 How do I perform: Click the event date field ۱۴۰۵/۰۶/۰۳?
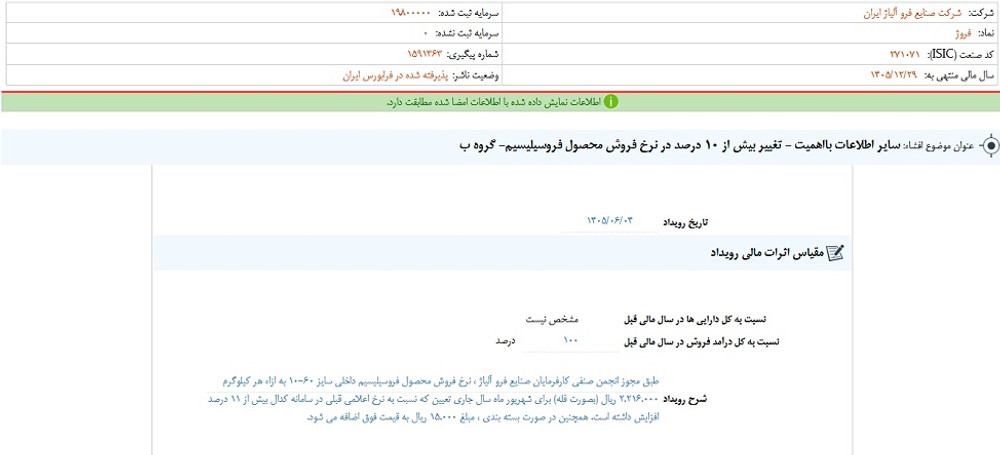[x=609, y=221]
